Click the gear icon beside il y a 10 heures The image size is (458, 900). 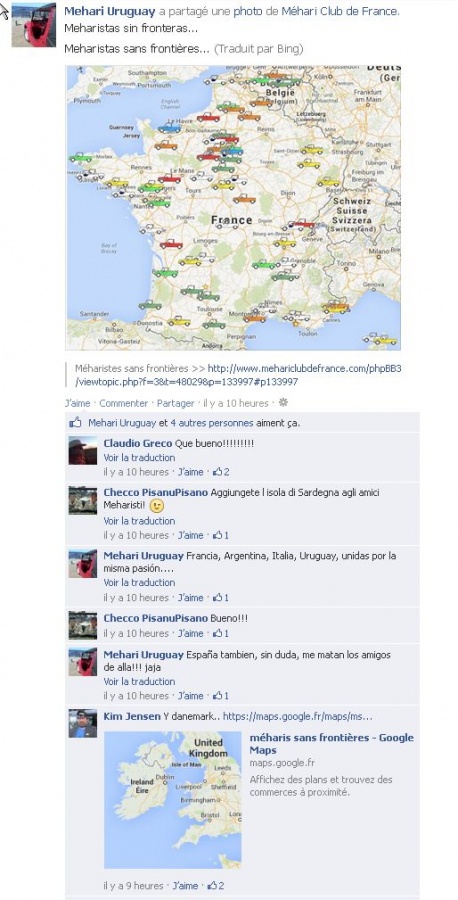283,403
